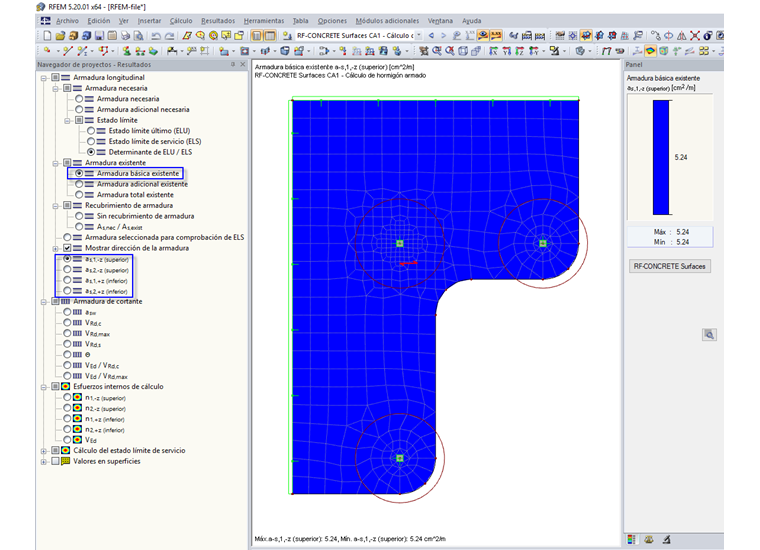Screen dimensions: 760x550
Task: Click the RF-CONCRETE Surfaces button
Action: click(x=669, y=266)
